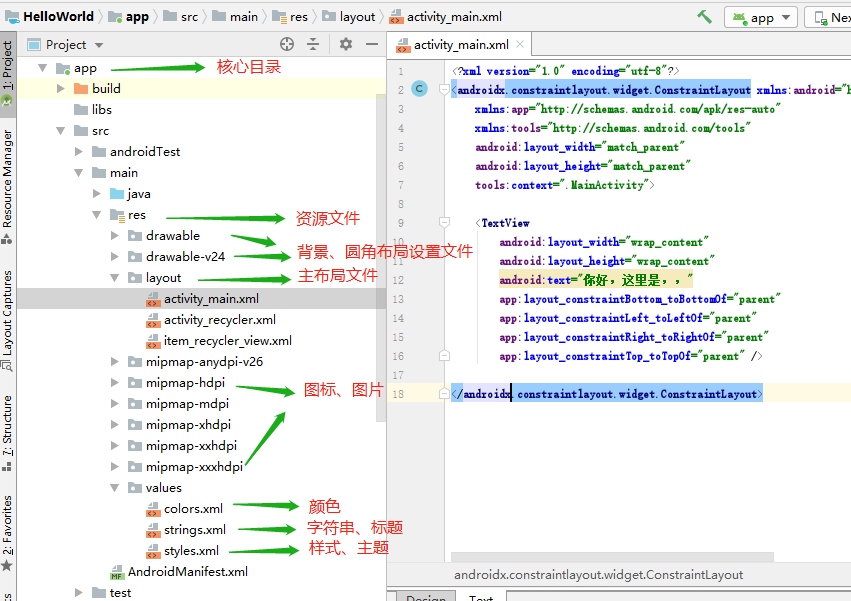851x601 pixels.
Task: Click the res breadcrumb in navigation bar
Action: 290,17
